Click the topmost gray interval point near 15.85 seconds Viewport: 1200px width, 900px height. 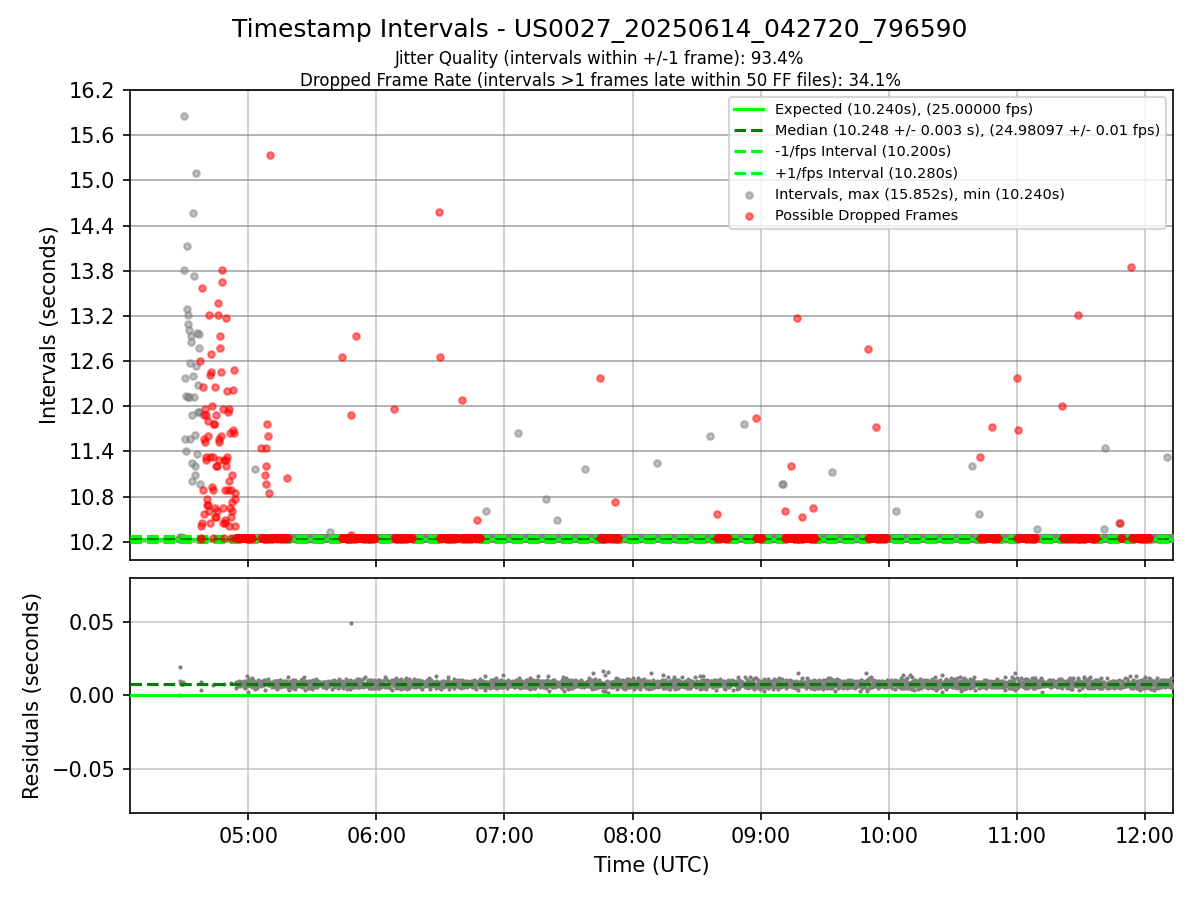coord(184,116)
